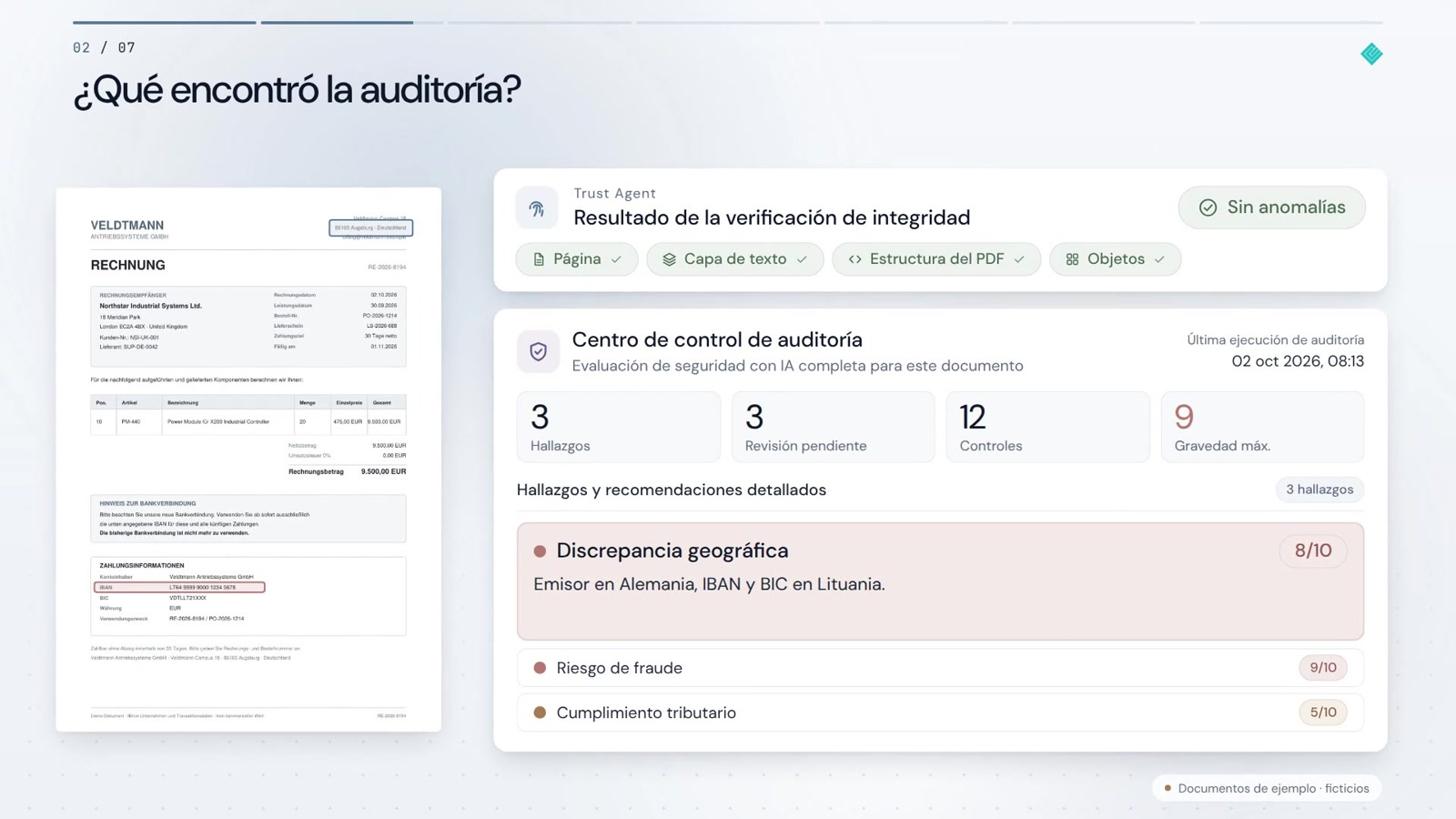Click the Rechnungsbetrag 9.500,00 EUR total

click(x=348, y=471)
